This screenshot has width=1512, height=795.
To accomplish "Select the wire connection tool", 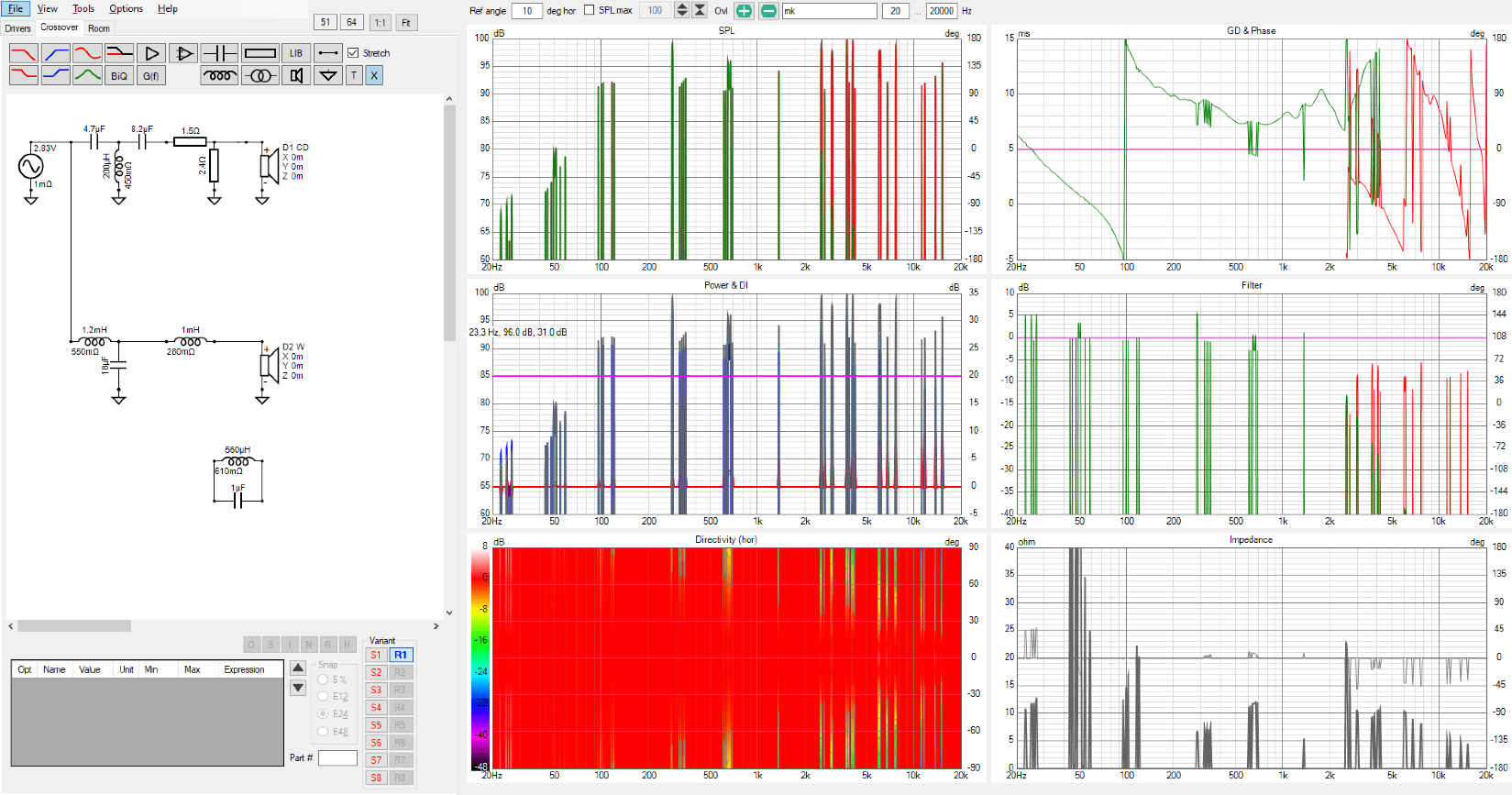I will (328, 53).
